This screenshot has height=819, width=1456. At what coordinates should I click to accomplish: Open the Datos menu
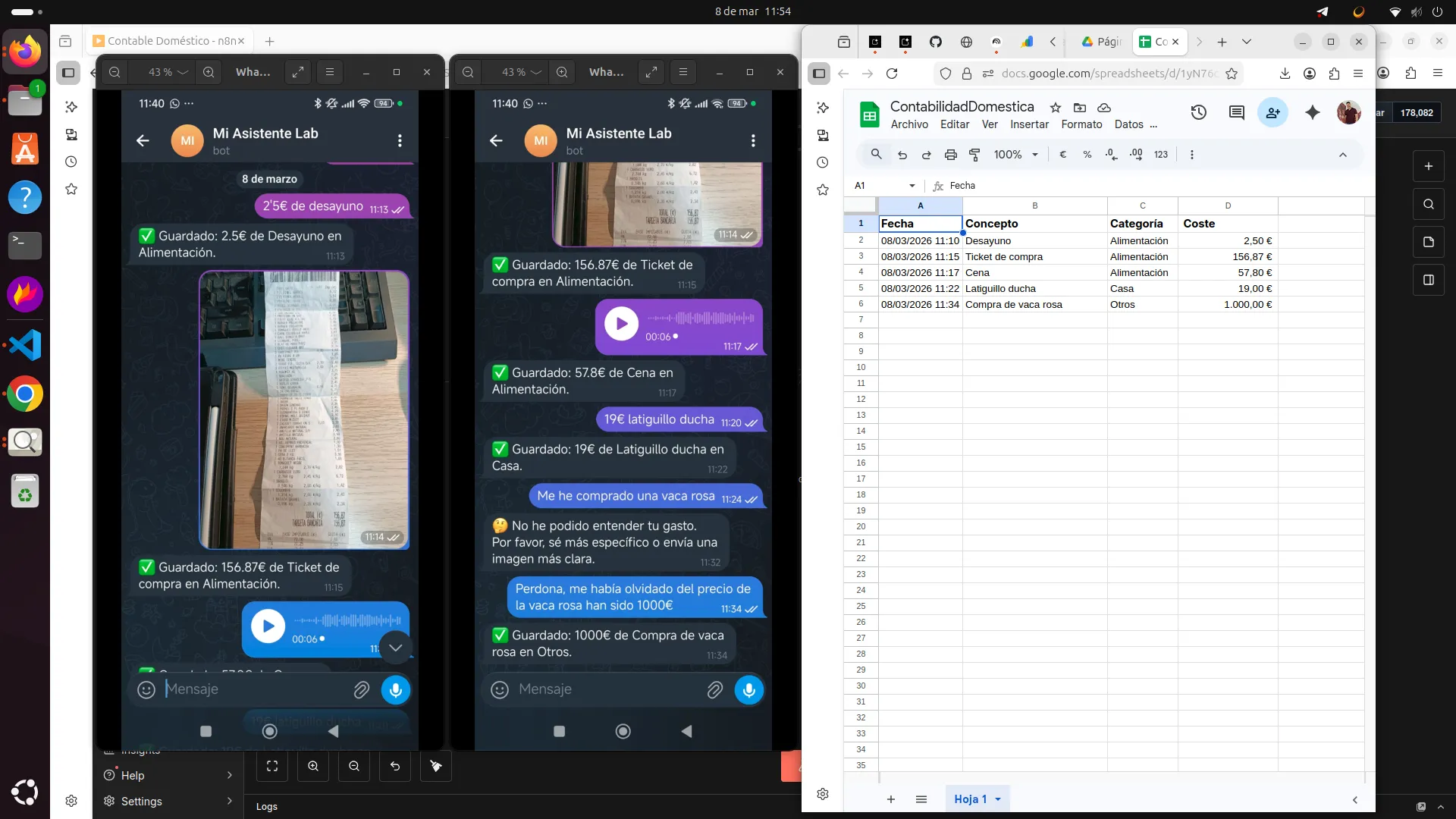click(1128, 125)
